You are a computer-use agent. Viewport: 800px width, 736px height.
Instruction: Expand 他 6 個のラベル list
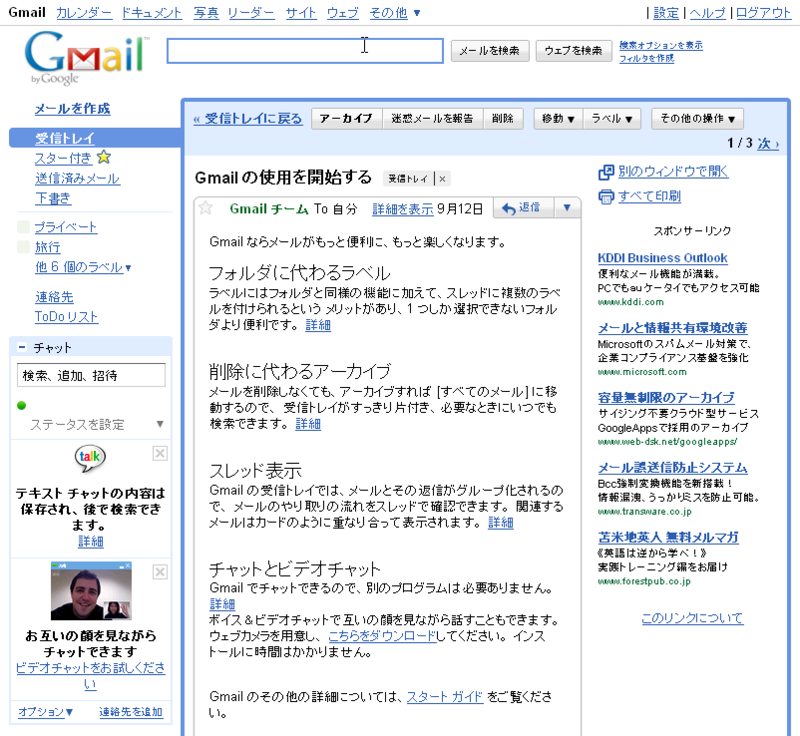pyautogui.click(x=83, y=267)
